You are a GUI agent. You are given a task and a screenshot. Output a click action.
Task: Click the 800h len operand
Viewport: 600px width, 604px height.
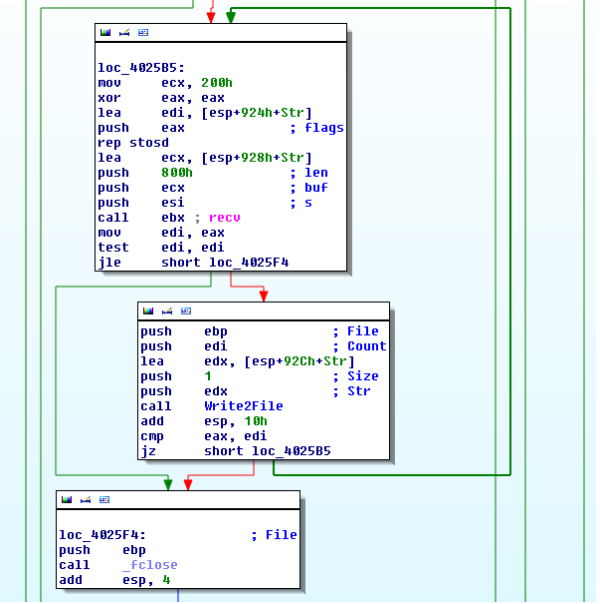176,173
